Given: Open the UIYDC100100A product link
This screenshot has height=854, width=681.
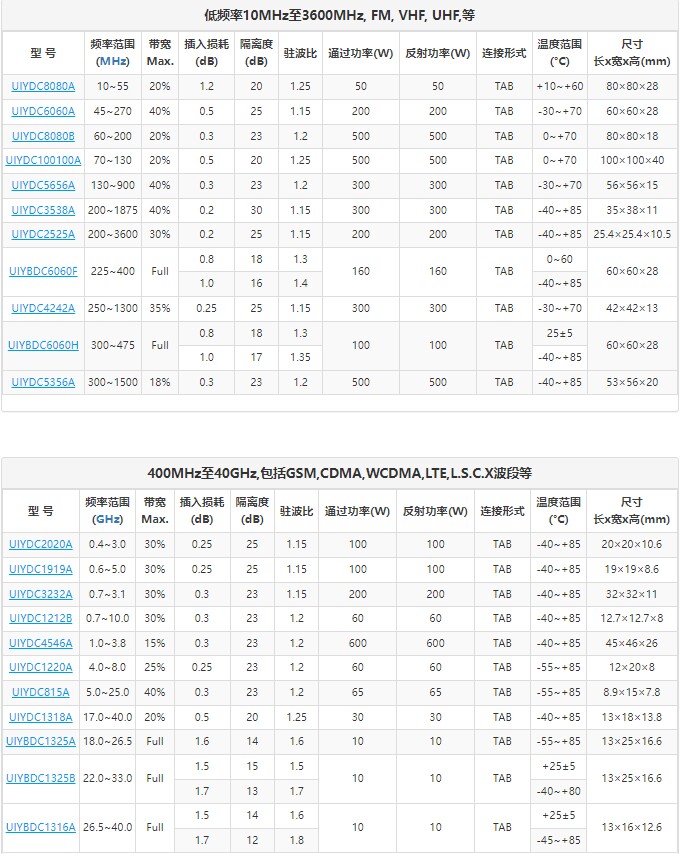Looking at the screenshot, I should point(43,160).
